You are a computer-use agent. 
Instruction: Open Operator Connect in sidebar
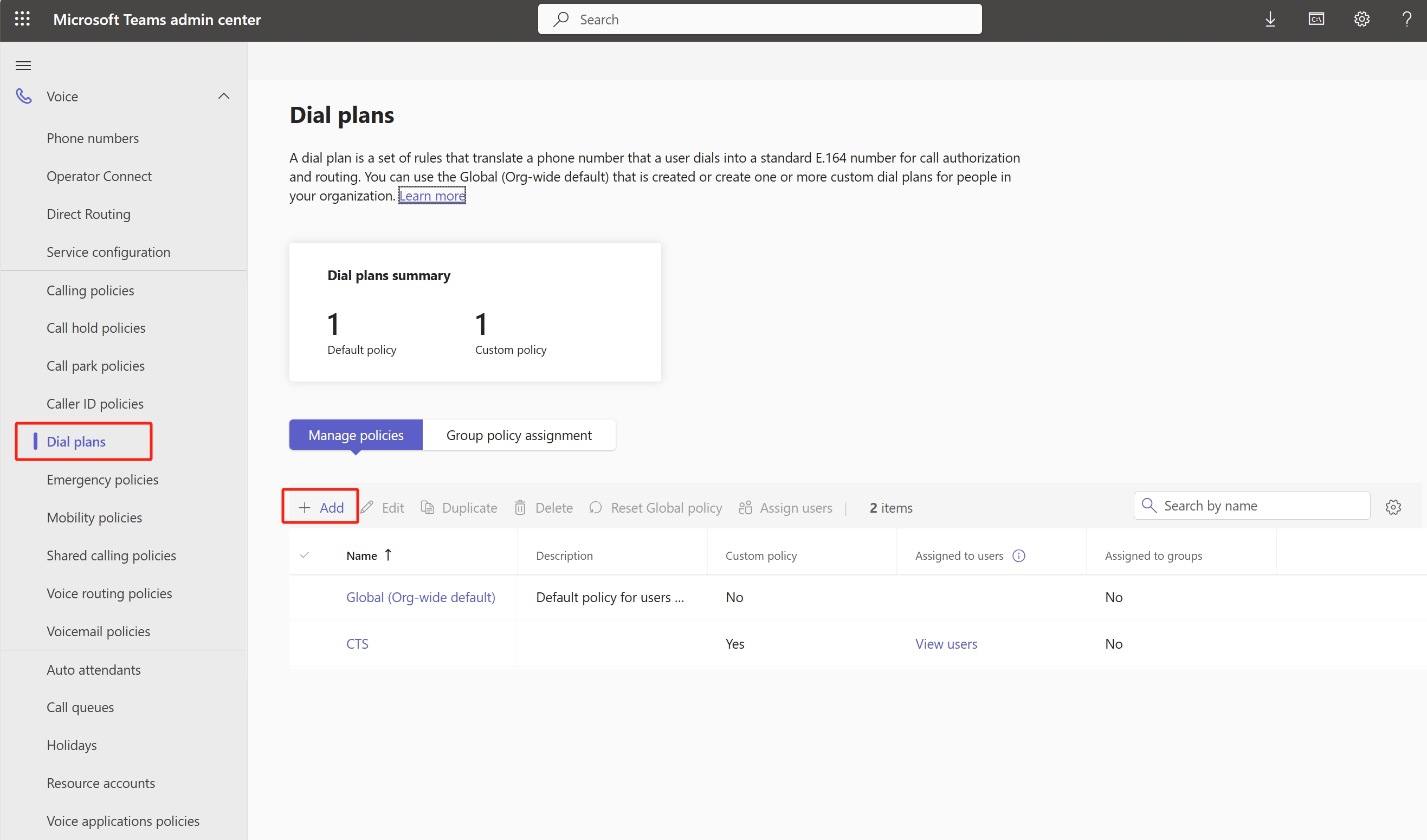99,176
